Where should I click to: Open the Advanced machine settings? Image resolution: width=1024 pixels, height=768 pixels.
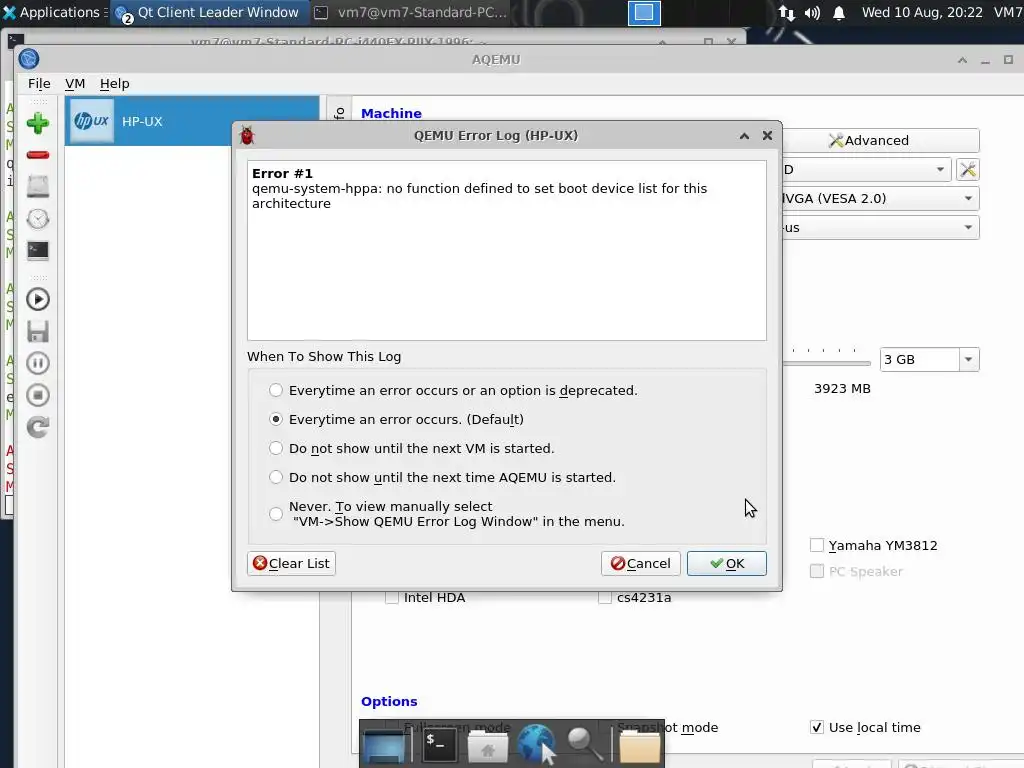[880, 140]
